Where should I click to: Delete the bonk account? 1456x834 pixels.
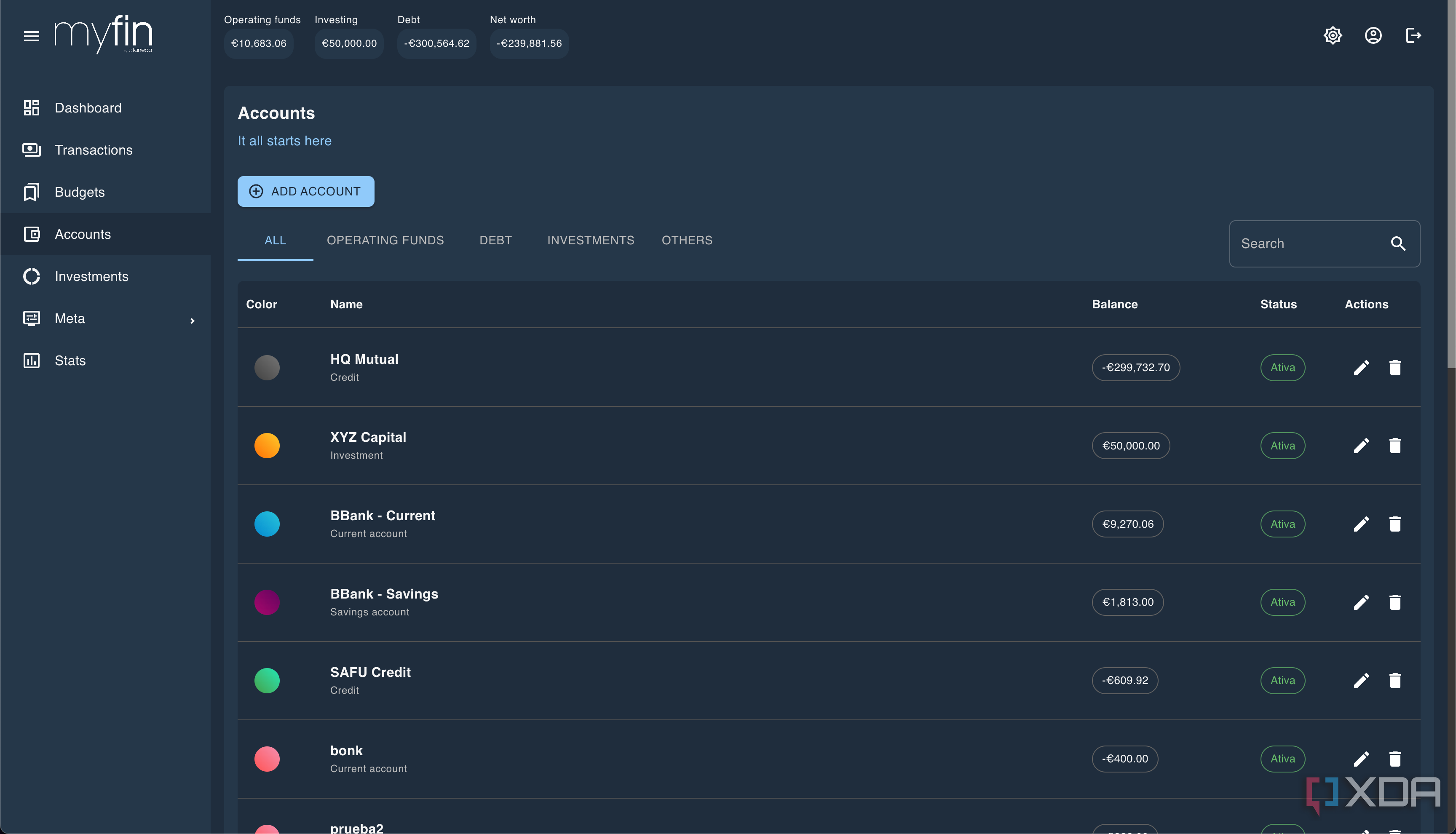tap(1395, 759)
